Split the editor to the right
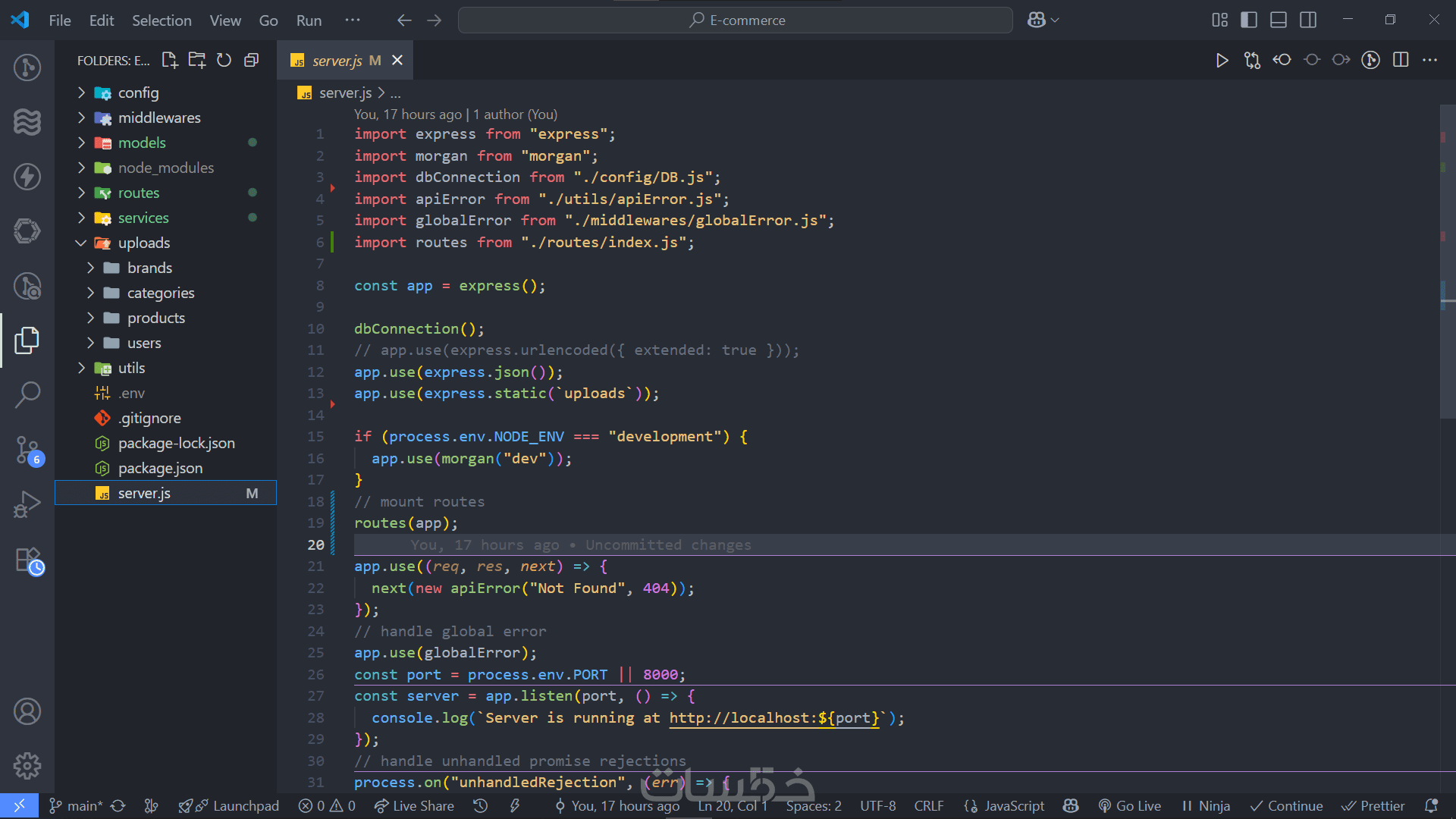This screenshot has width=1456, height=819. click(1401, 61)
